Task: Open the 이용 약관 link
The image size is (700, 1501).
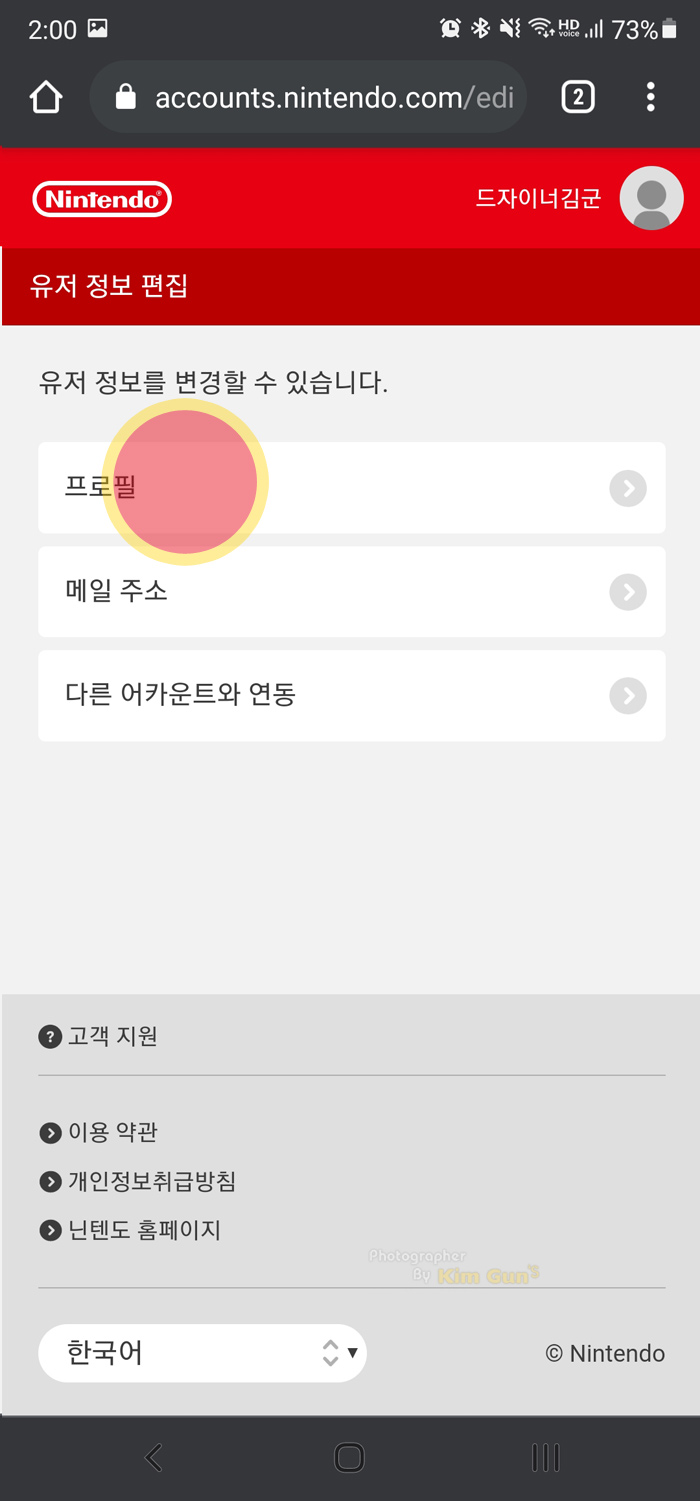Action: 112,1133
